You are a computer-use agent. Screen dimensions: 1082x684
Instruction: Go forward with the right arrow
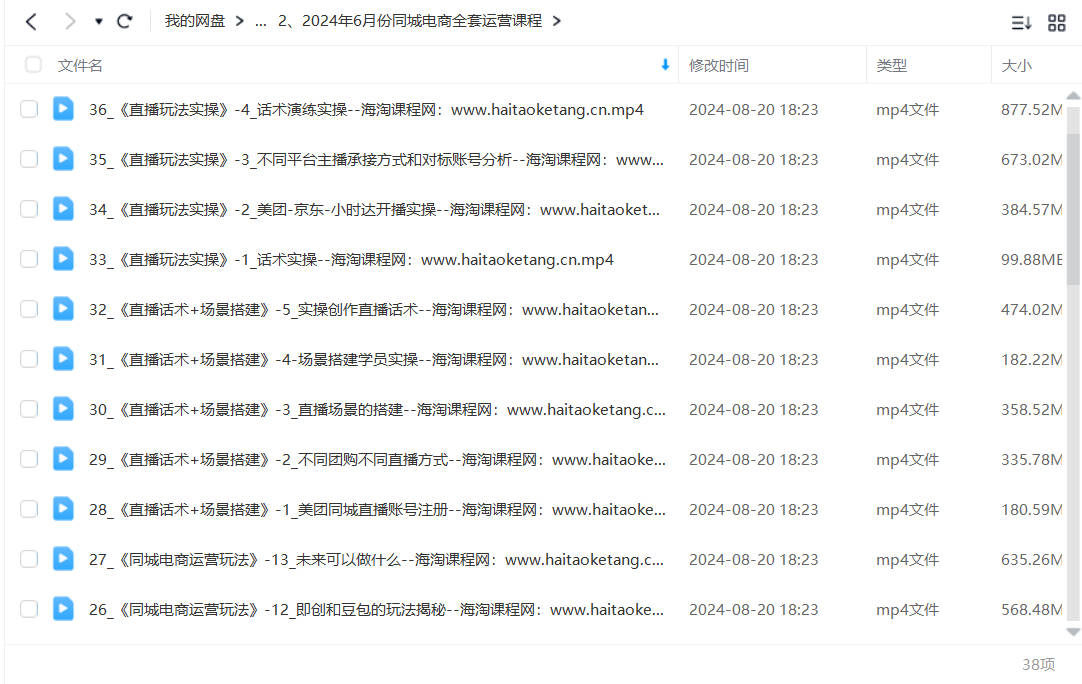[x=70, y=21]
